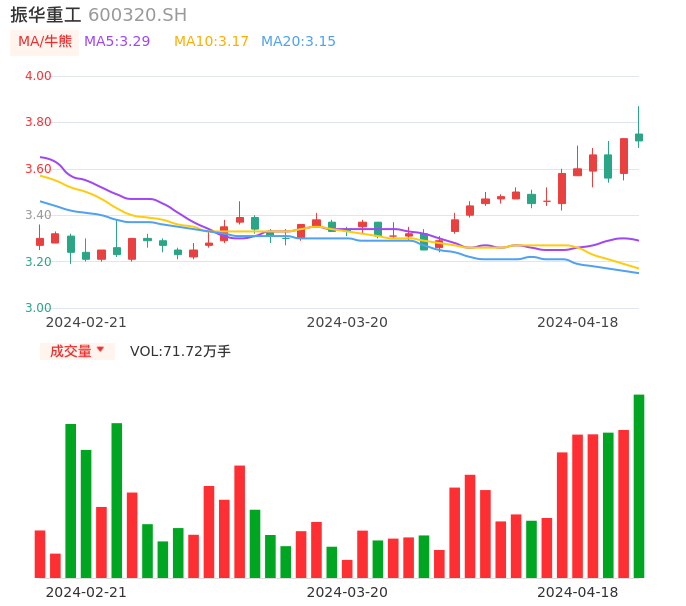Screen dimensions: 686x606
Task: Click the stock name 振华重工
Action: pos(46,15)
